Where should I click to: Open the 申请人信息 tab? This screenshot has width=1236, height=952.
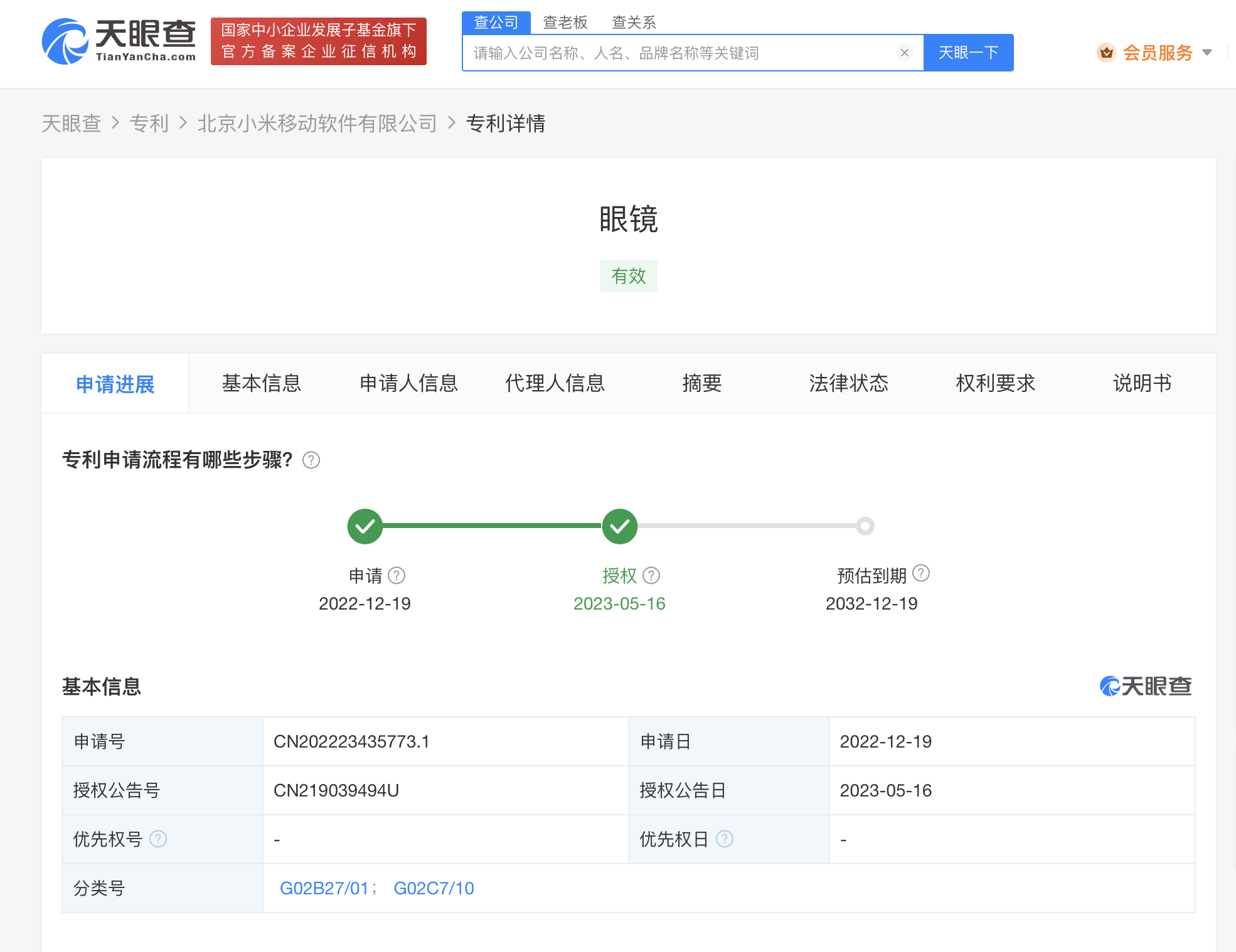(408, 384)
